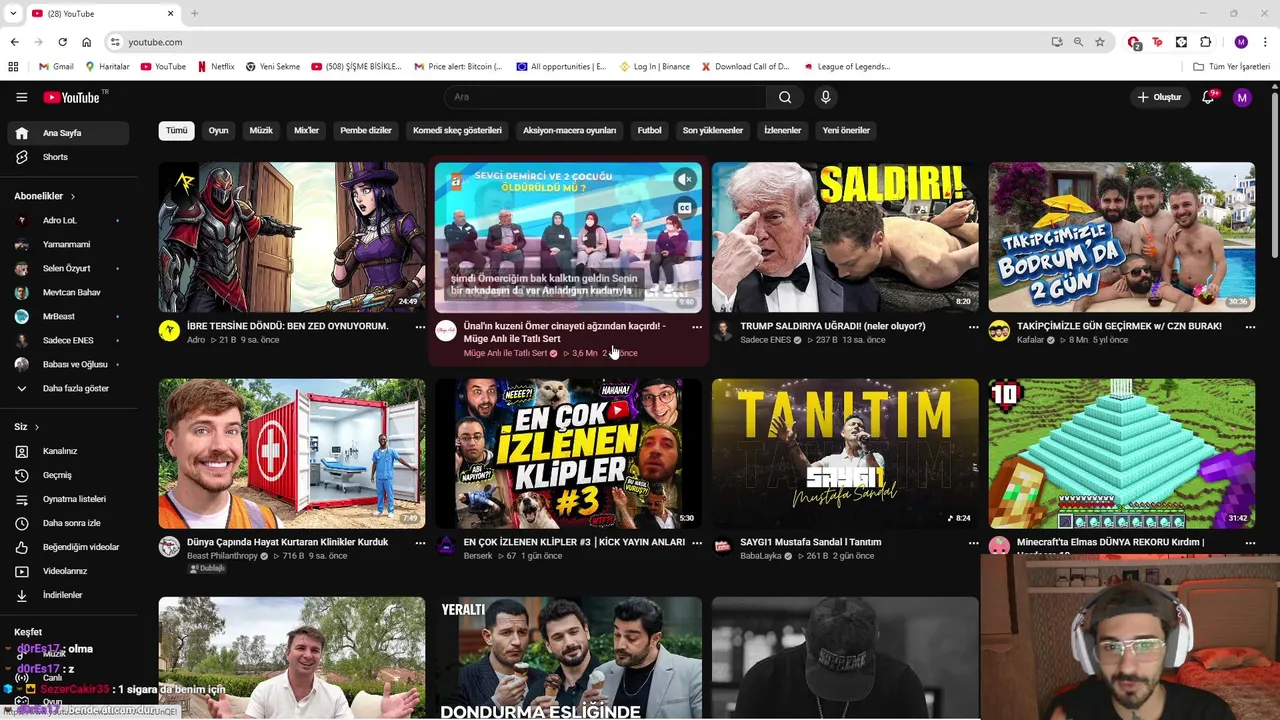Bookmark this page with the star icon

pyautogui.click(x=1100, y=42)
